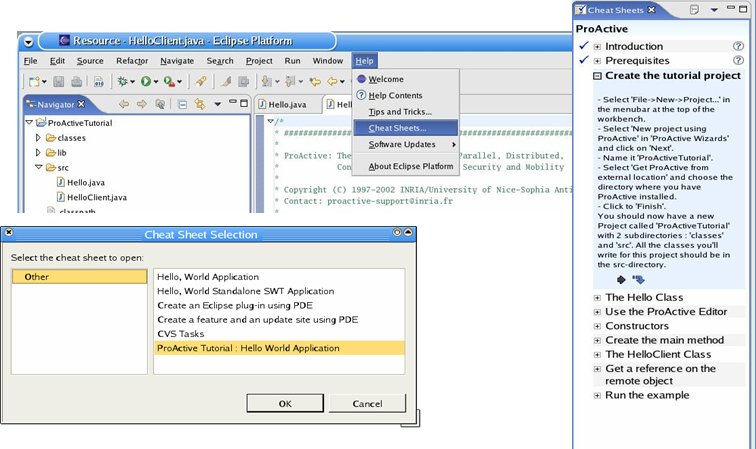Open the External Tools dropdown arrow
756x449 pixels.
click(179, 82)
